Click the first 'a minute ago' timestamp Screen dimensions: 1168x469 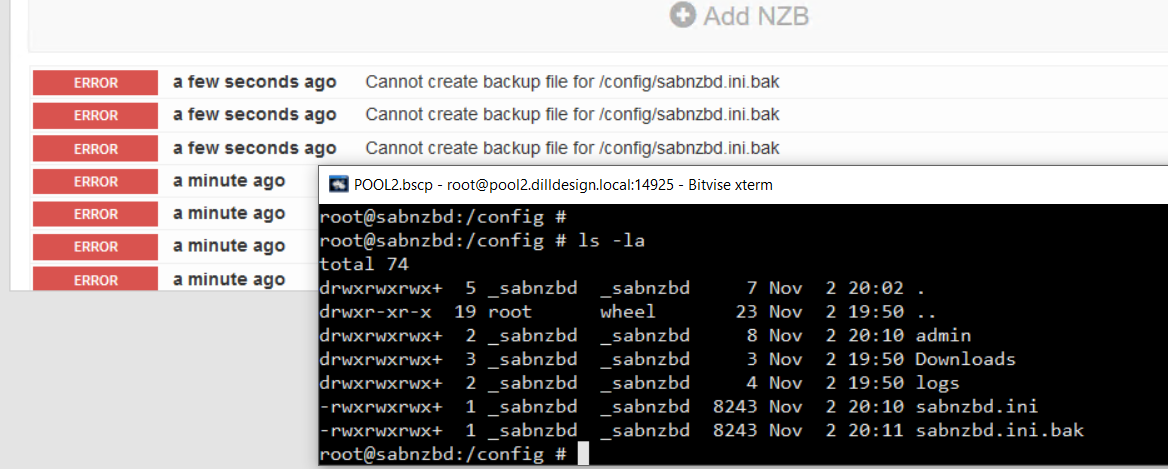[229, 181]
